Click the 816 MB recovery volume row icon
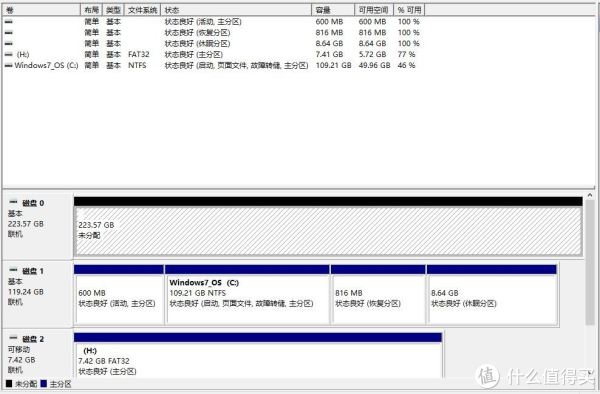Image resolution: width=600 pixels, height=394 pixels. tap(8, 33)
